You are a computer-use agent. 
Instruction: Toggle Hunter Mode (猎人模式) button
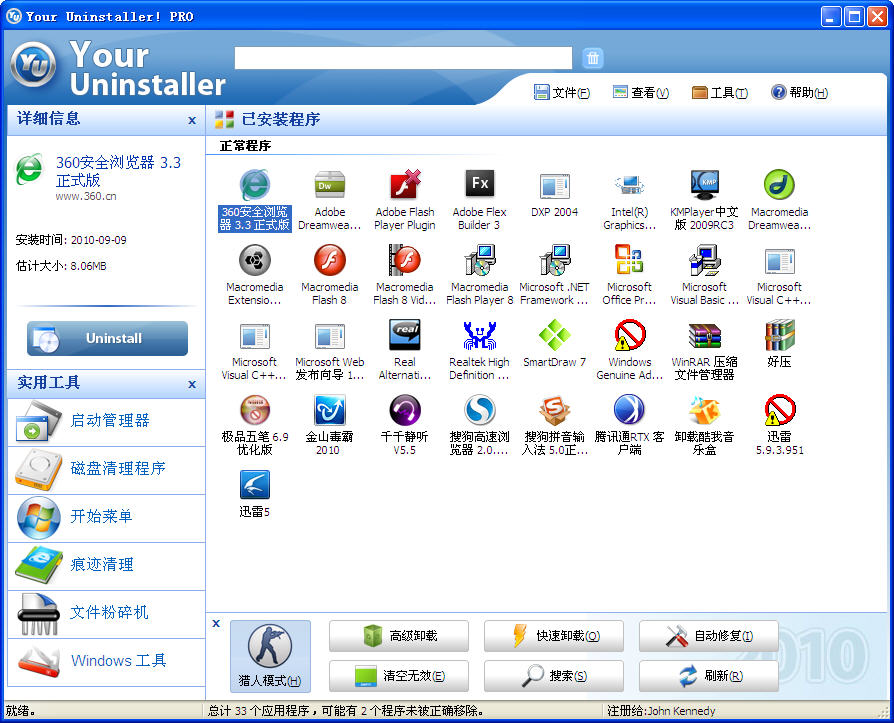tap(270, 656)
